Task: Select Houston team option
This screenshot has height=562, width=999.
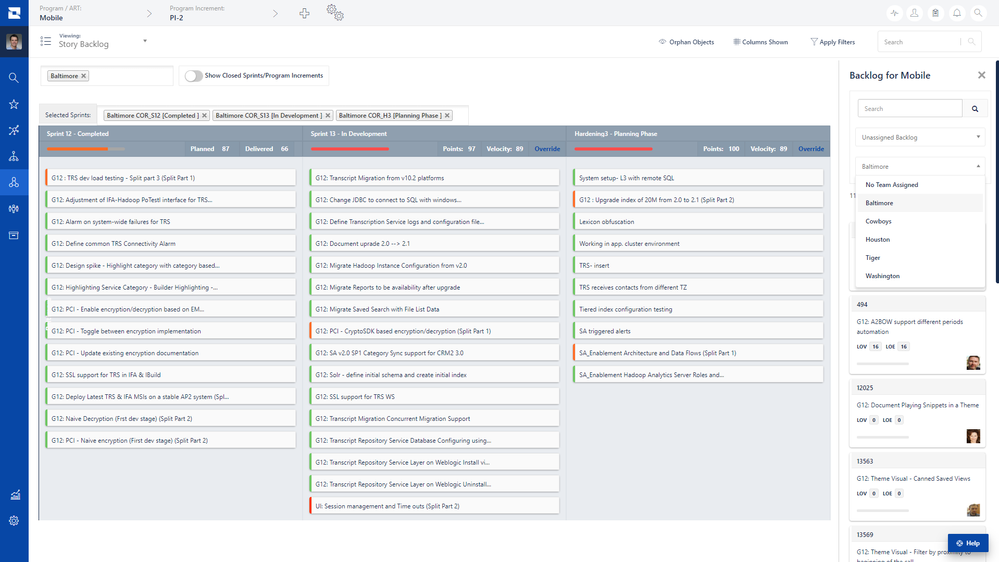Action: 920,240
